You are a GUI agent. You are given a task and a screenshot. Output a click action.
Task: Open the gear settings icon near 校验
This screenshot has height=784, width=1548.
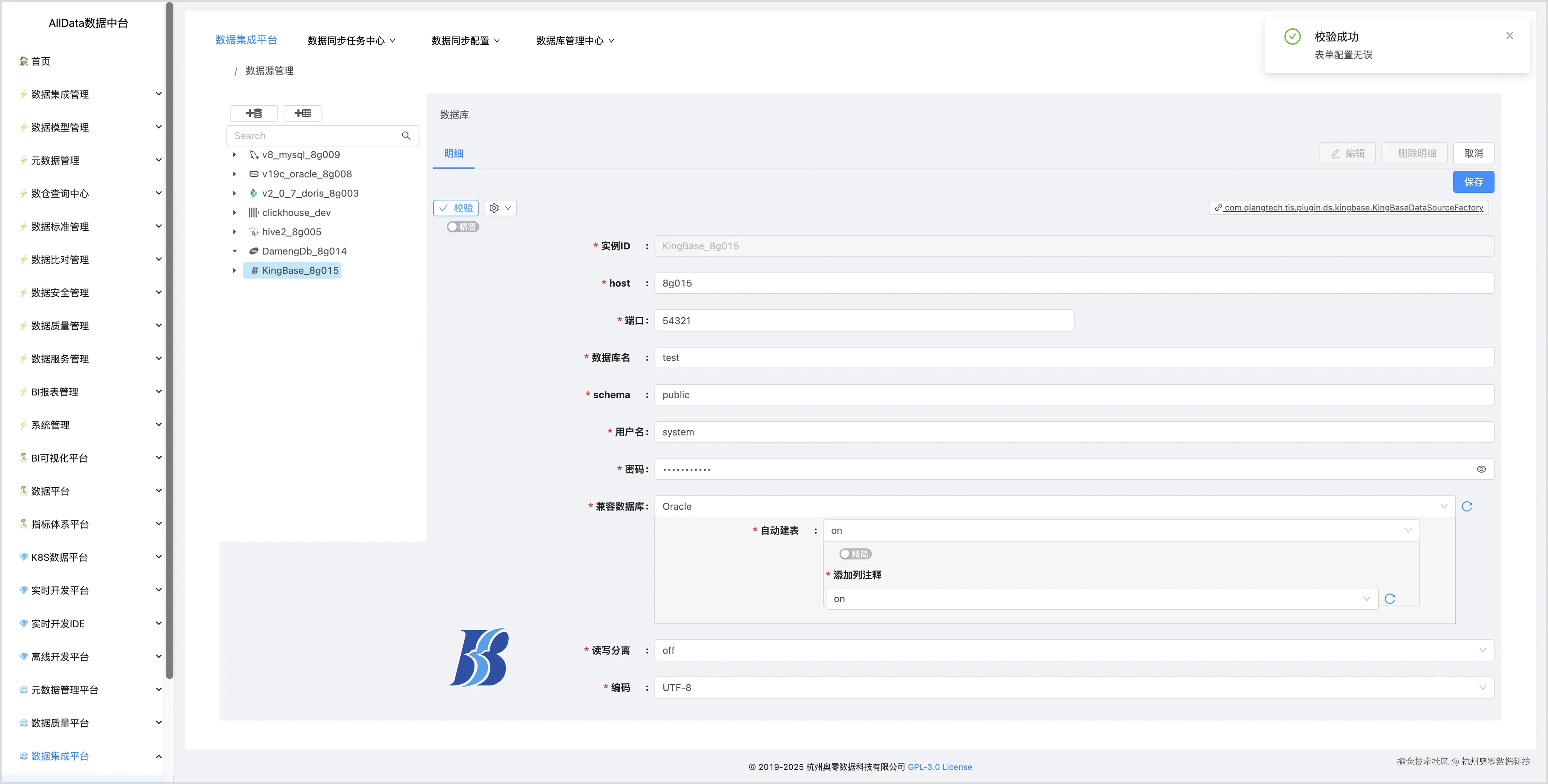point(494,208)
